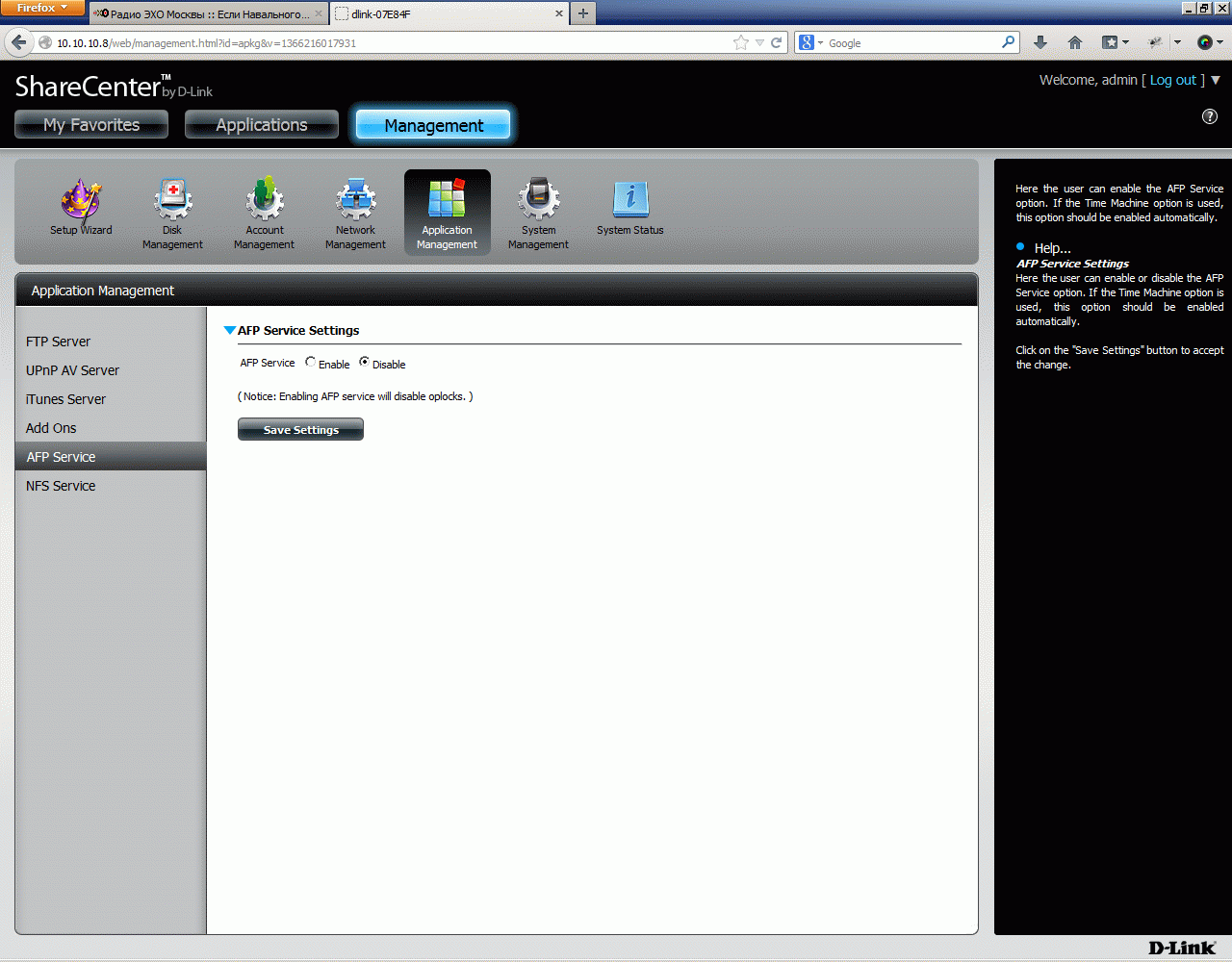Click the Application Management panel header
This screenshot has height=962, width=1232.
click(x=497, y=291)
